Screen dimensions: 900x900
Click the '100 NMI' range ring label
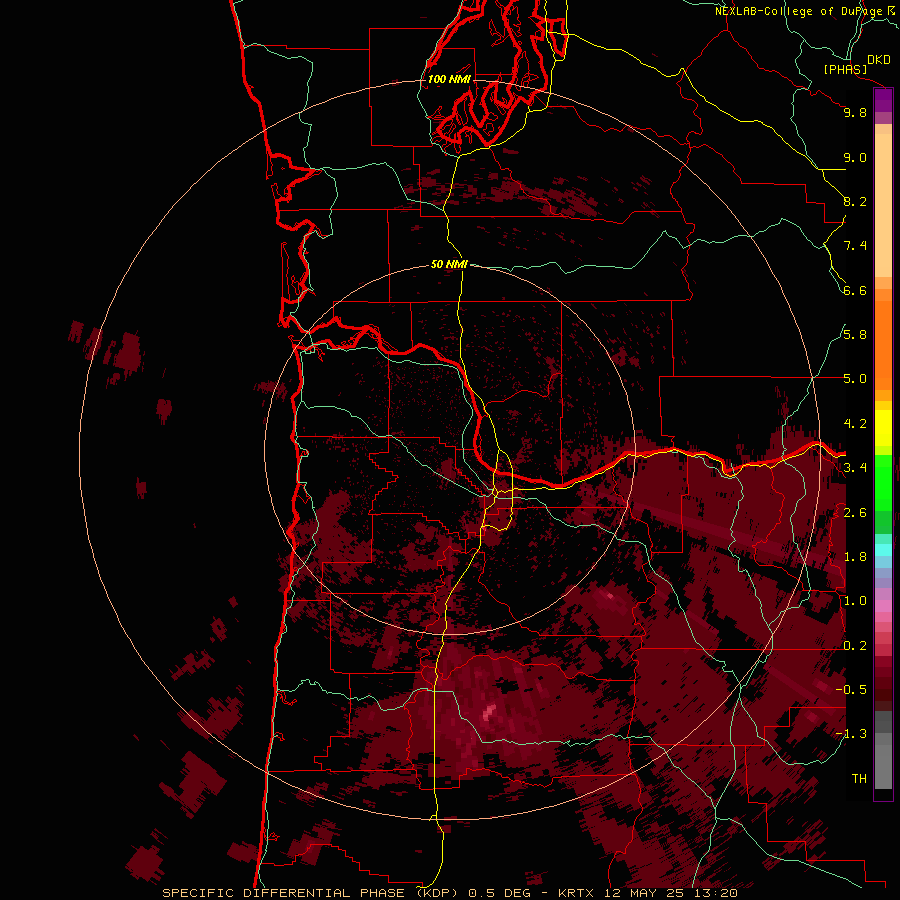pyautogui.click(x=449, y=79)
